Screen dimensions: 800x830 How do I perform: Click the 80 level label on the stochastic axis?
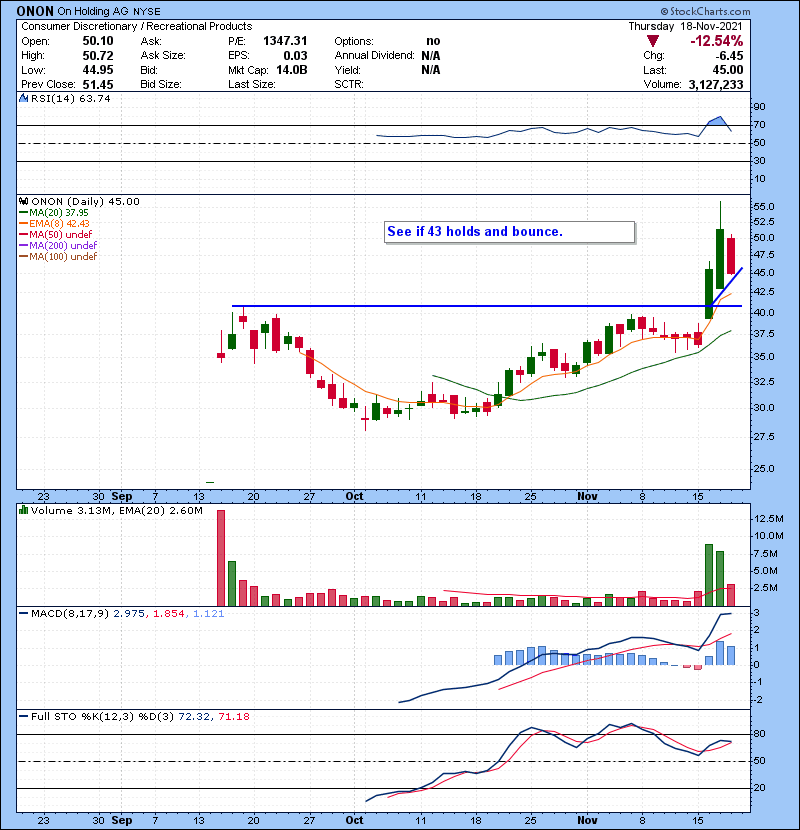tap(759, 735)
